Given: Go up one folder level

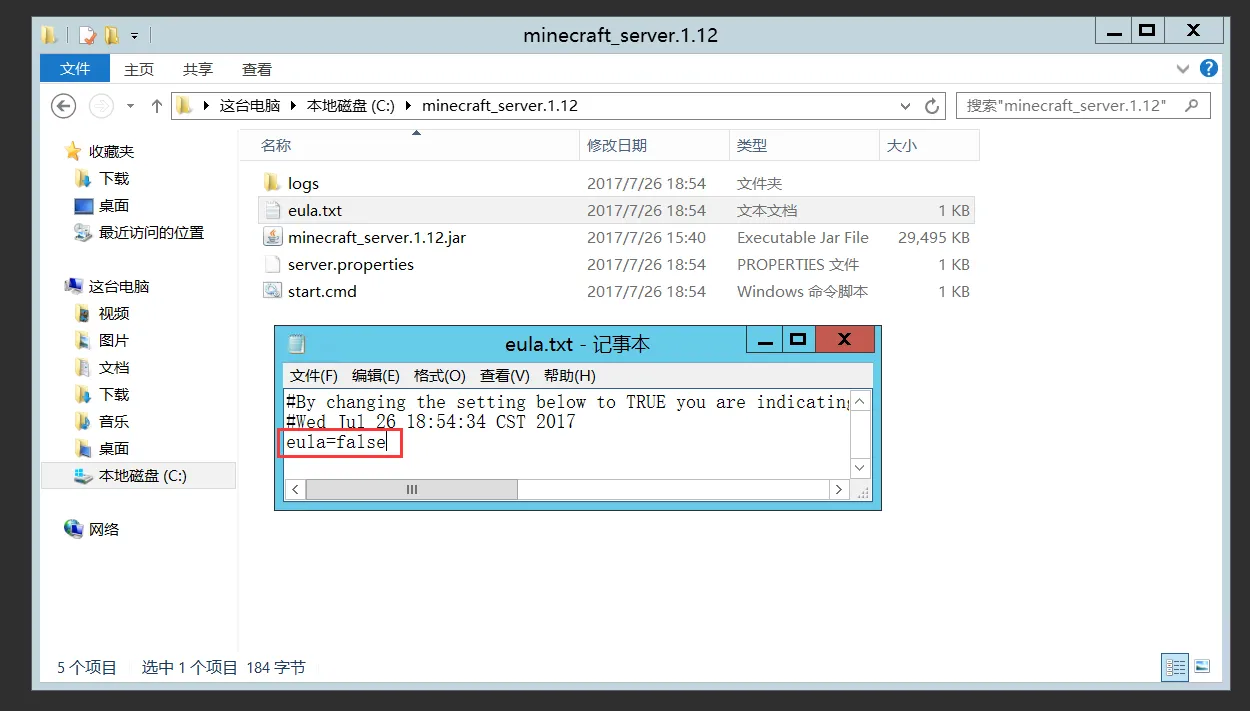Looking at the screenshot, I should (156, 105).
